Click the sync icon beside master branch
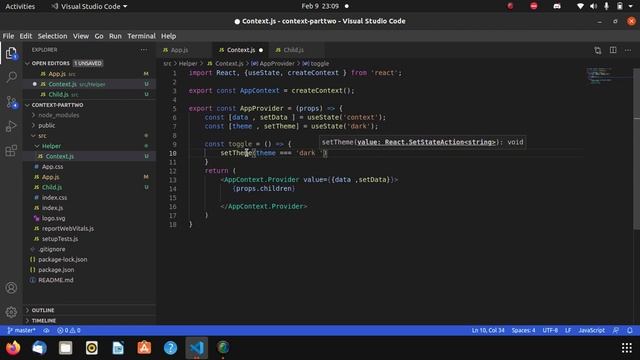Image resolution: width=640 pixels, height=360 pixels. point(46,330)
